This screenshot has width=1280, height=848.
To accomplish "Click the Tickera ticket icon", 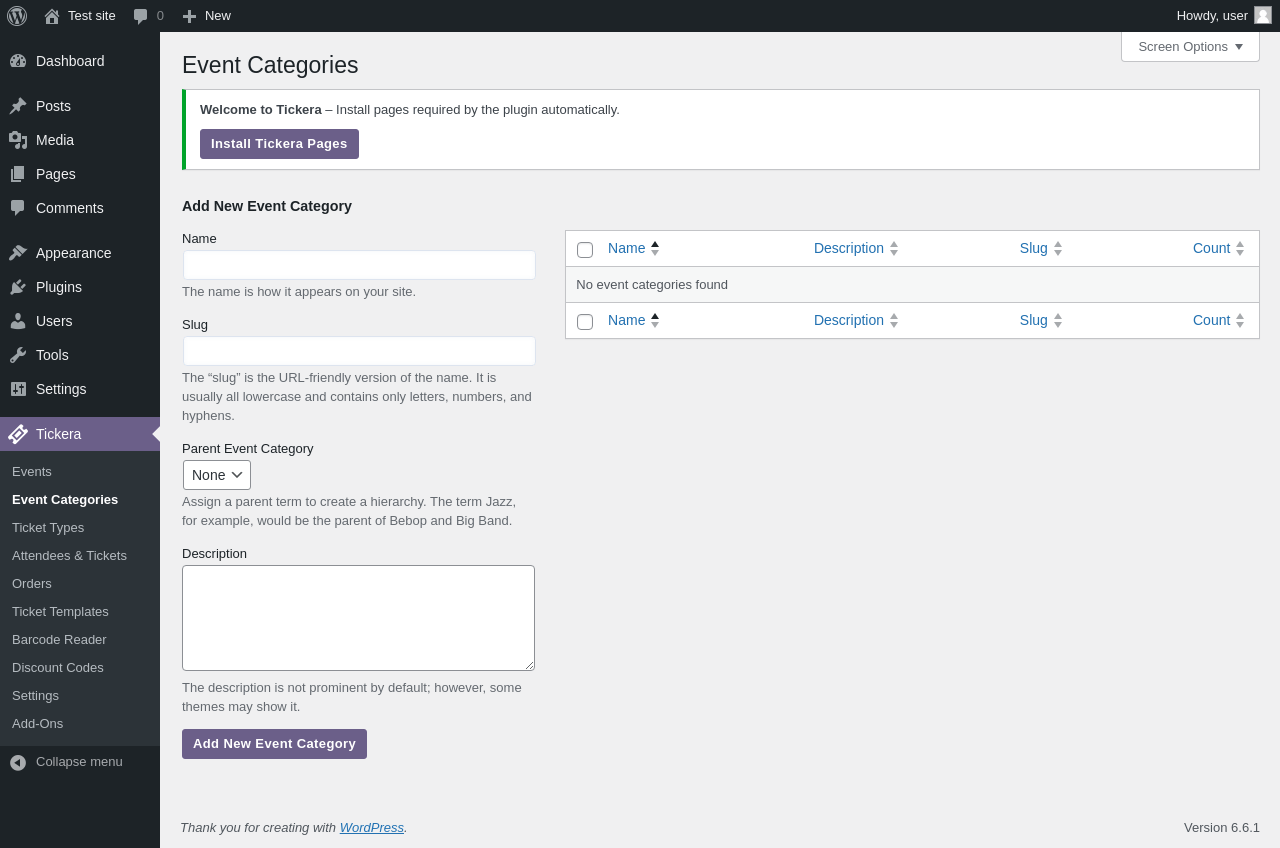I will tap(18, 434).
